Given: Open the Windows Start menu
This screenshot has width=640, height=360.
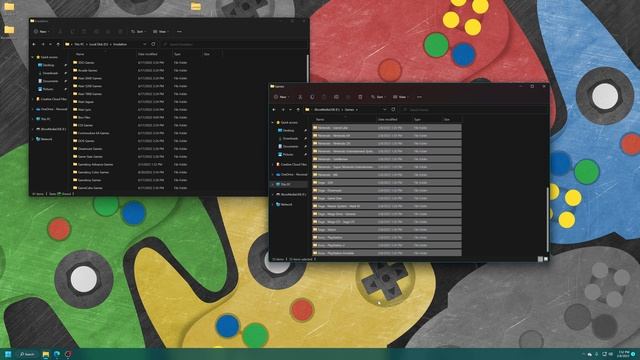Looking at the screenshot, I should click(x=7, y=354).
